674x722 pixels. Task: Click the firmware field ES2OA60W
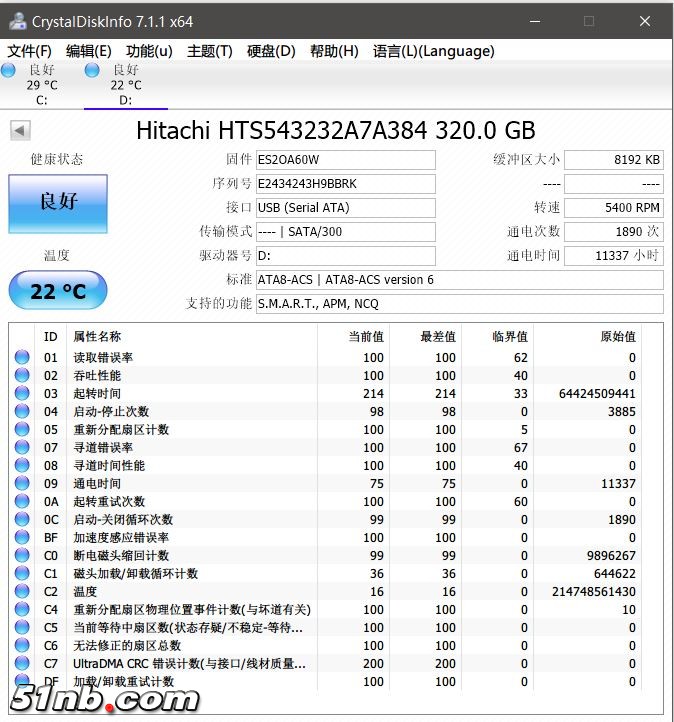coord(345,160)
